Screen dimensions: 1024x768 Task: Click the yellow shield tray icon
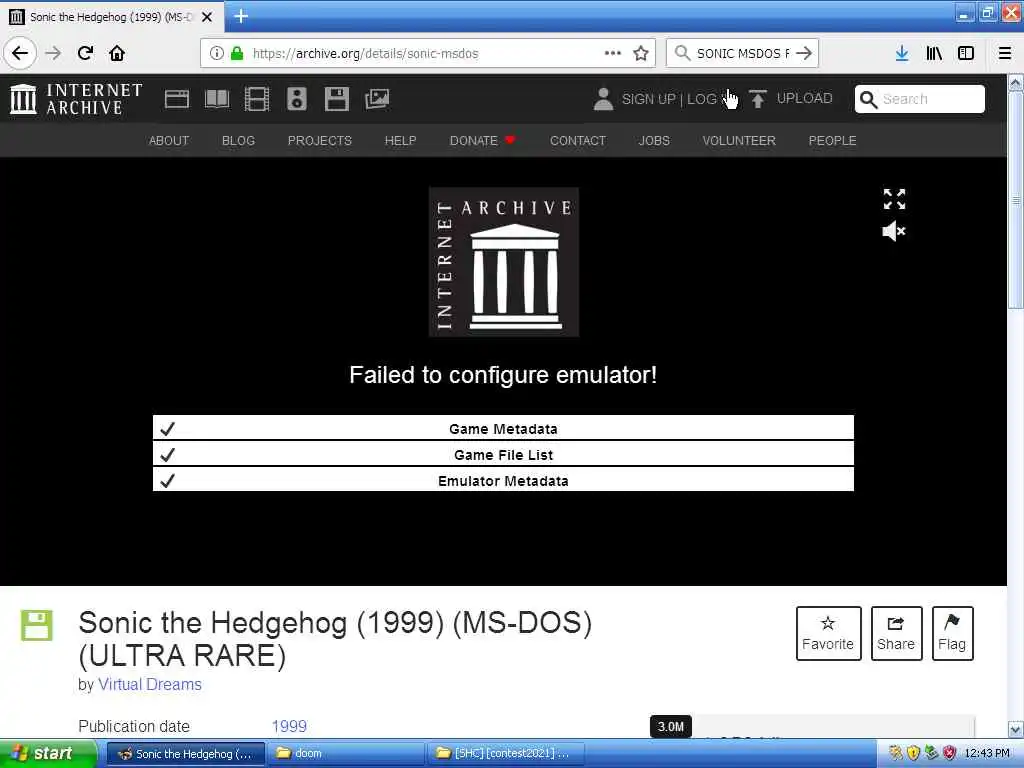[x=913, y=754]
